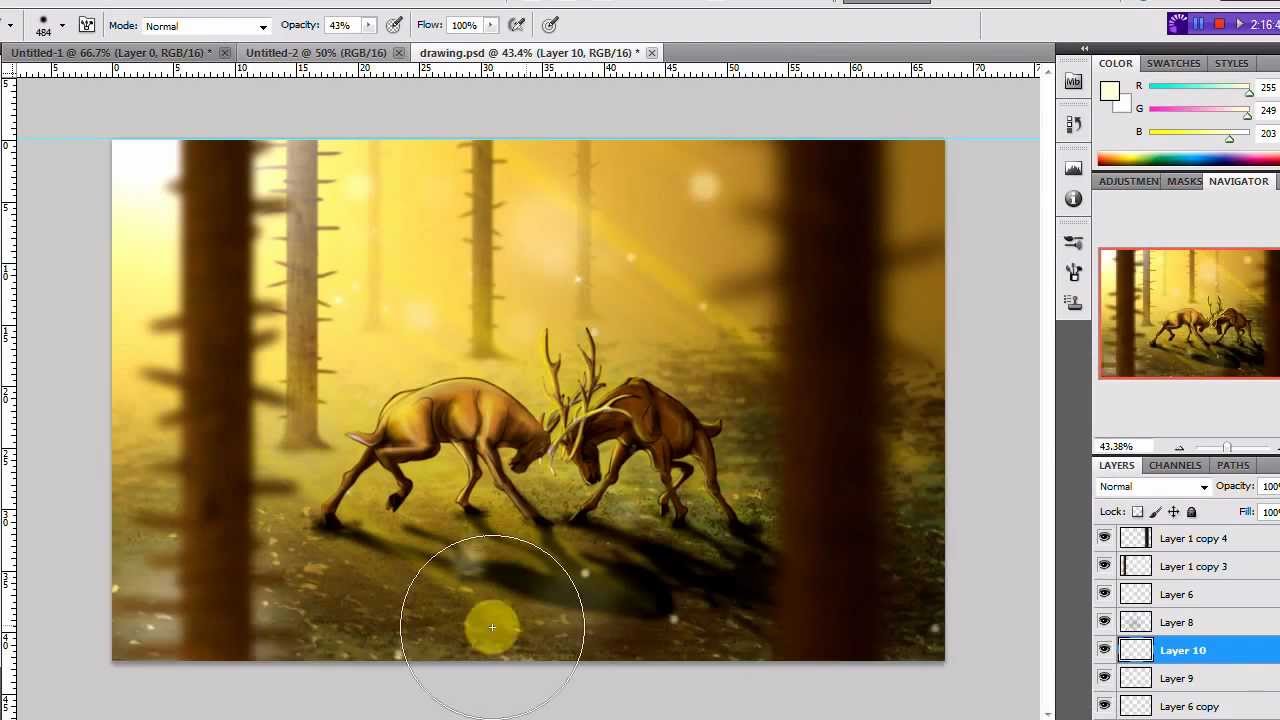
Task: Open the History panel icon
Action: [x=1074, y=124]
